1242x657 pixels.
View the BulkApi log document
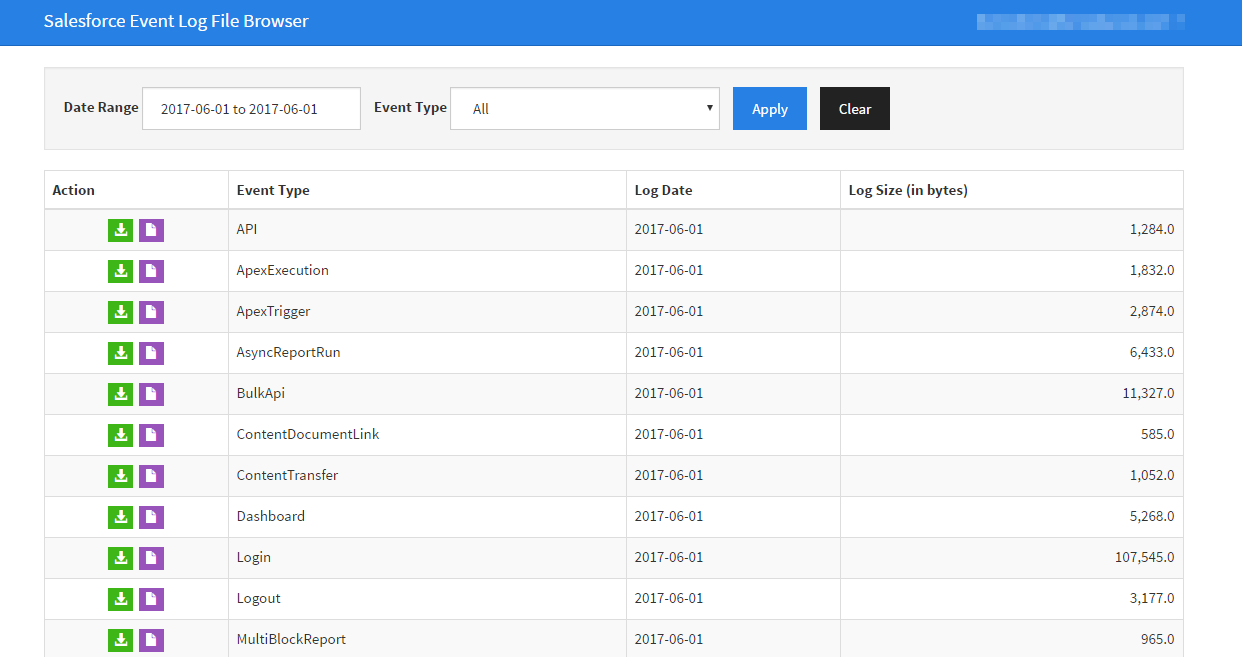[x=151, y=394]
